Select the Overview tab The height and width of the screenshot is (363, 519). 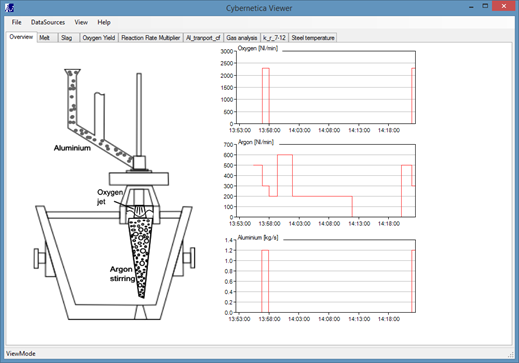pos(21,37)
